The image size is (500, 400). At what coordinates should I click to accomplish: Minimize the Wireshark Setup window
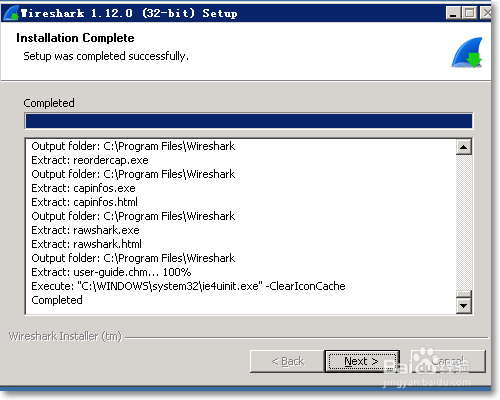[x=453, y=13]
